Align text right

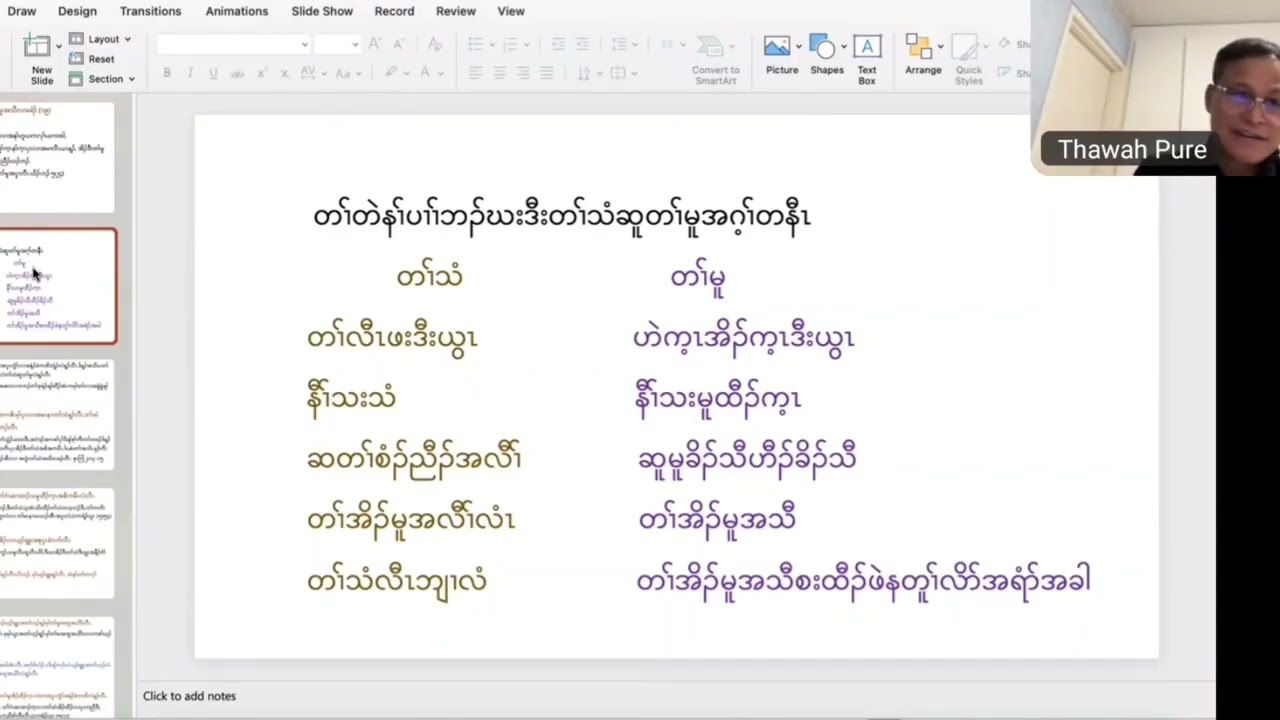tap(523, 73)
